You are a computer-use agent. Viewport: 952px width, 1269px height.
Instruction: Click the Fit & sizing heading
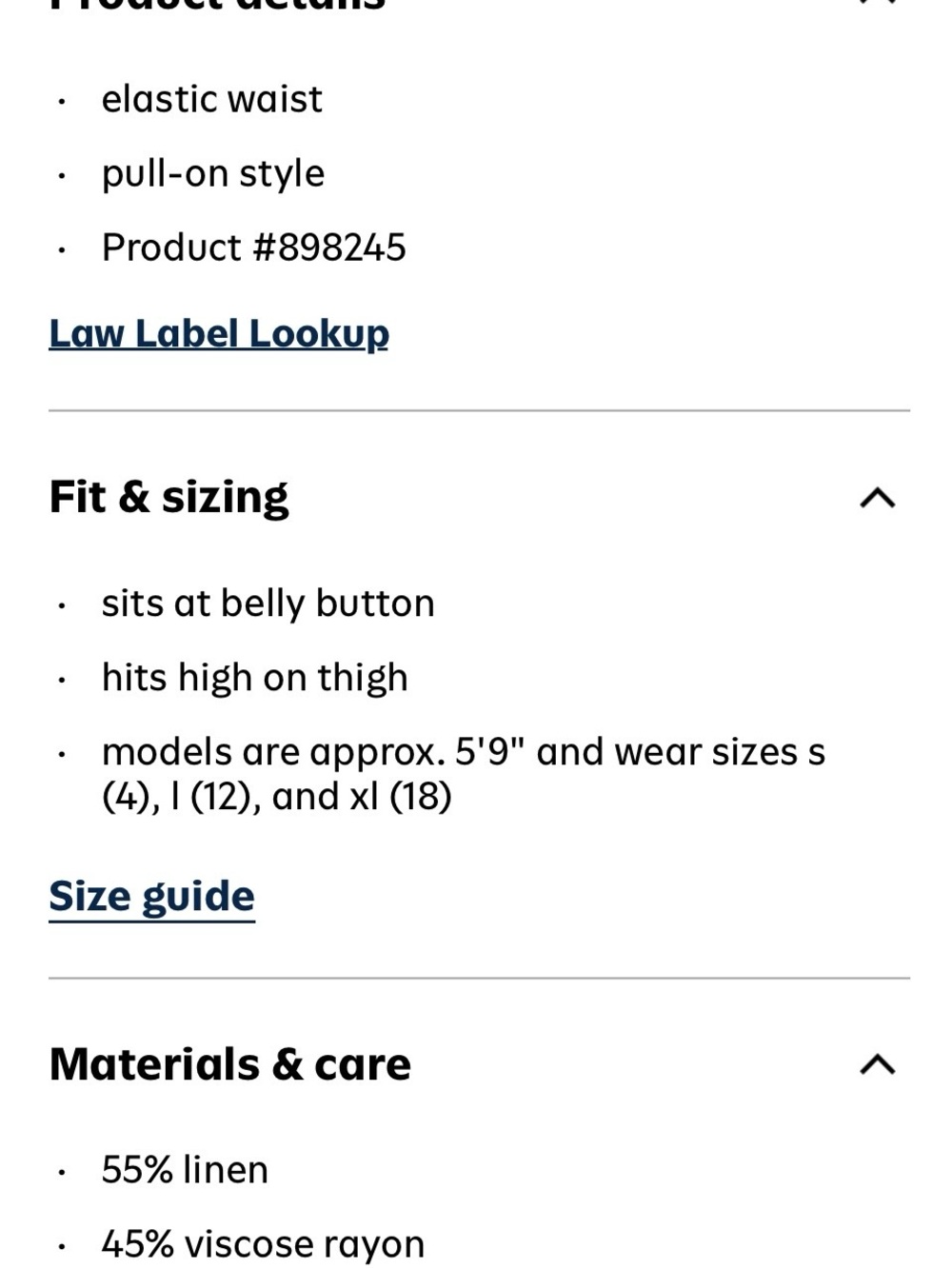[x=169, y=497]
